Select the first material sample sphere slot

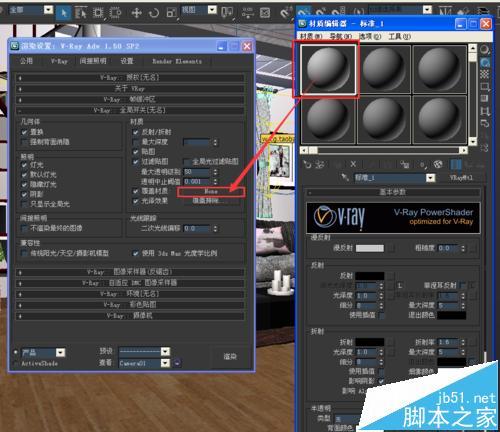pos(328,70)
